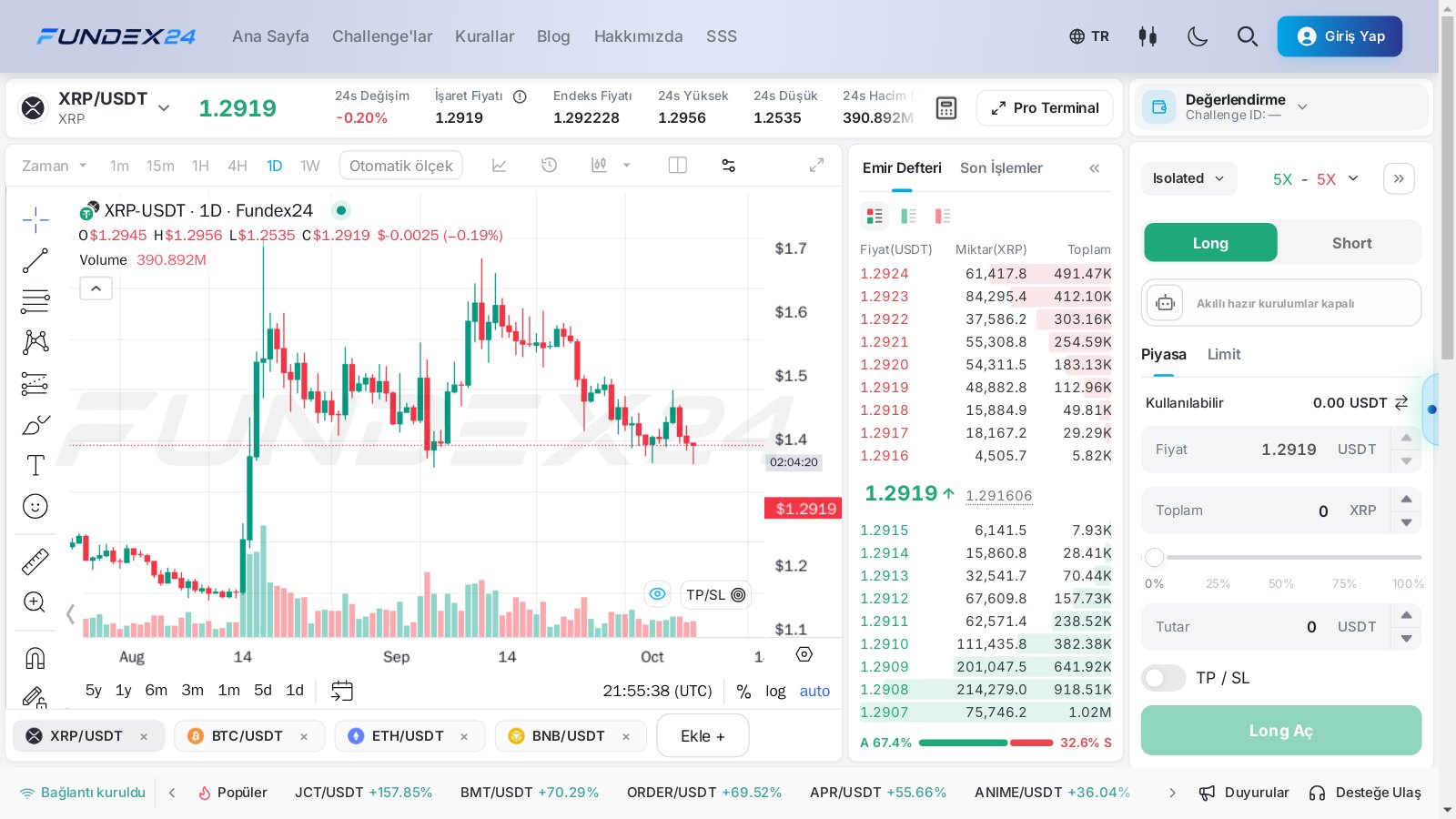Select the text annotation tool
This screenshot has width=1456, height=819.
tap(35, 465)
